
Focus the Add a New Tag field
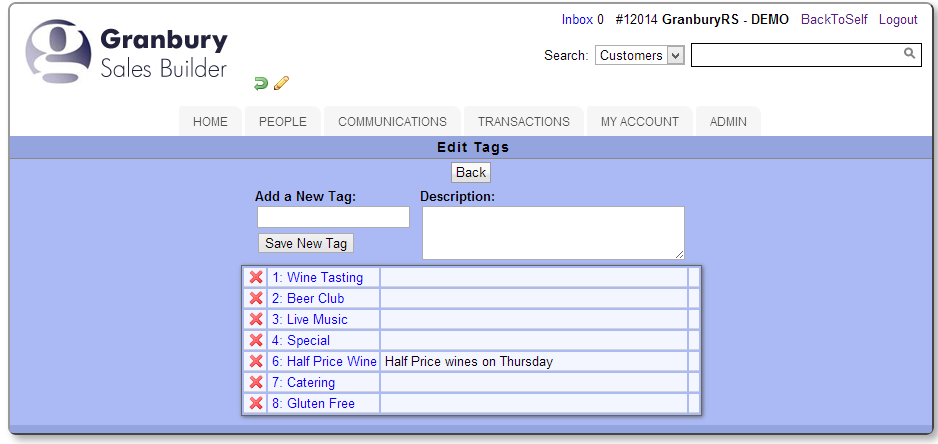[x=333, y=217]
